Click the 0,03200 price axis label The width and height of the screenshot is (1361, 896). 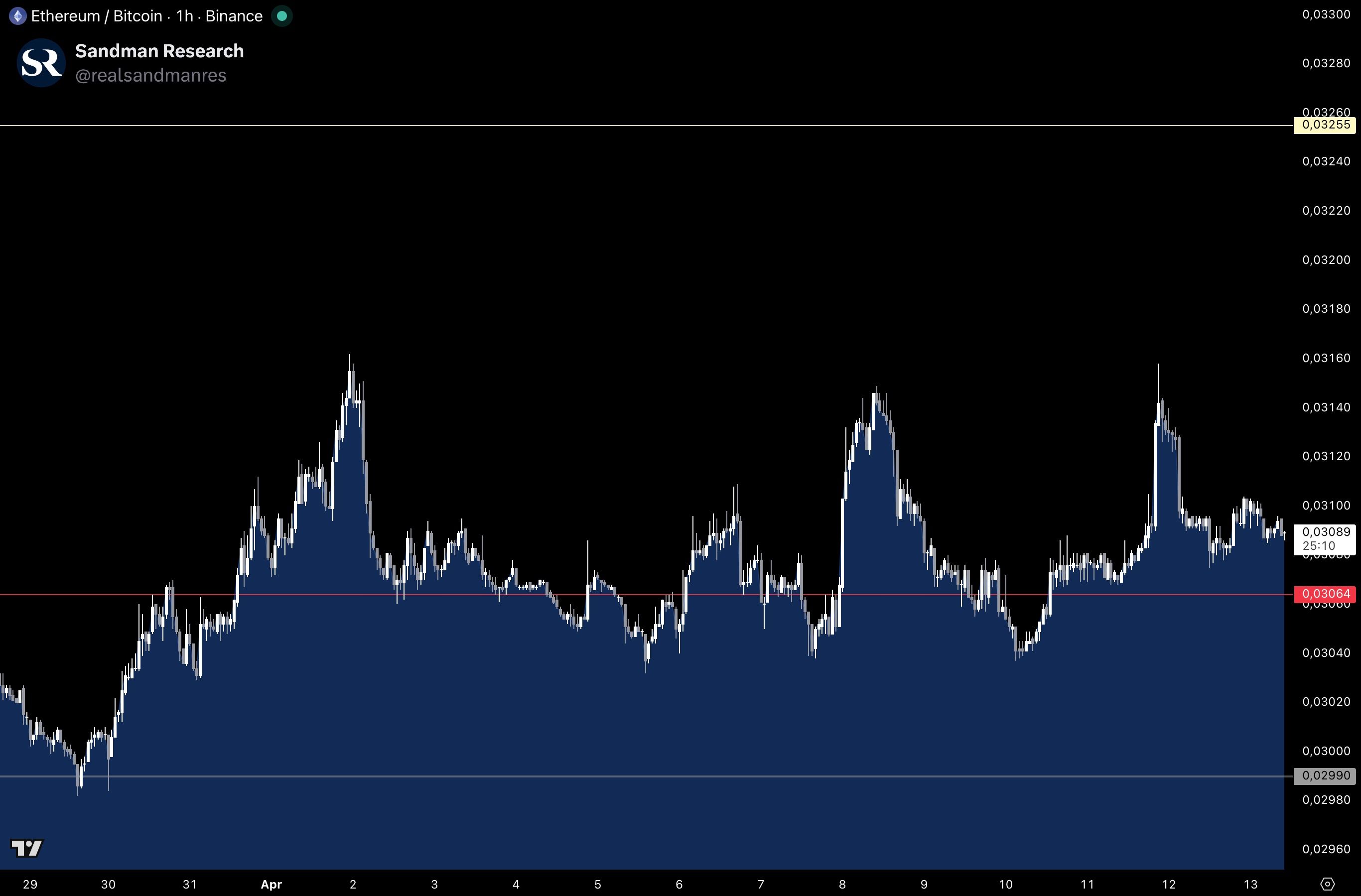tap(1326, 259)
